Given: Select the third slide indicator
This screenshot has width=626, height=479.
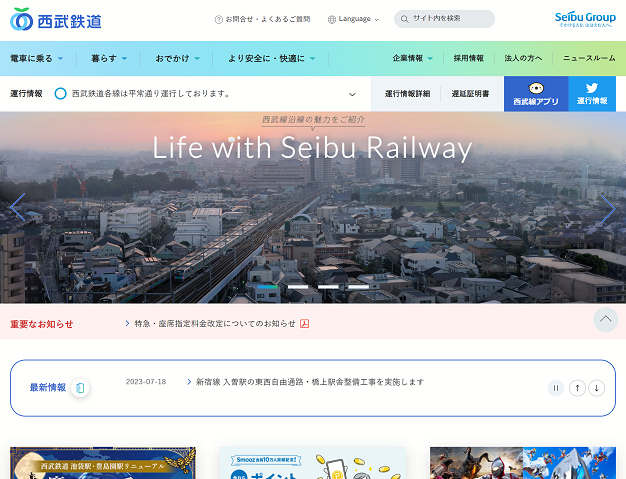Looking at the screenshot, I should 328,287.
